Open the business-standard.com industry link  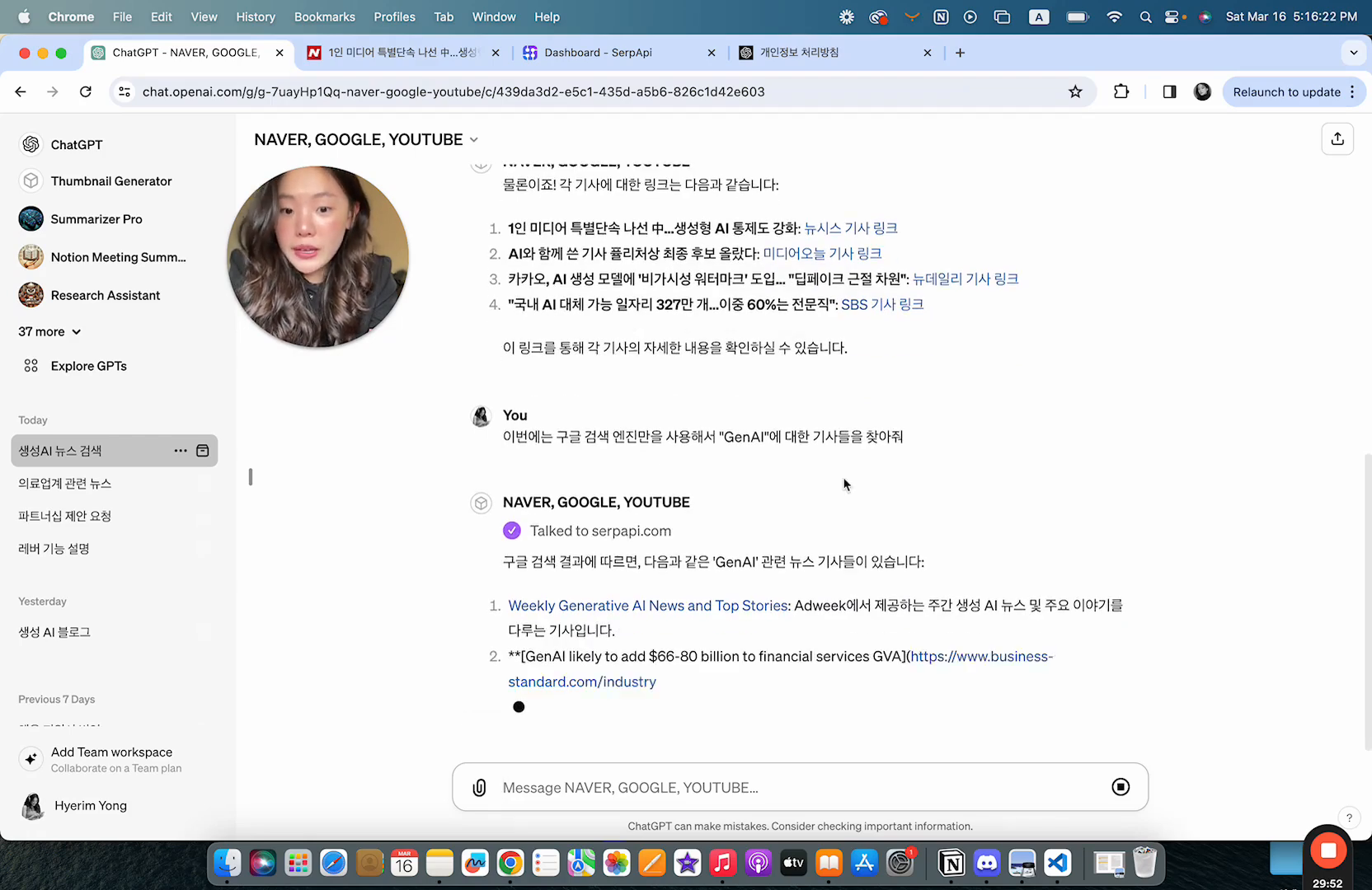[x=780, y=669]
